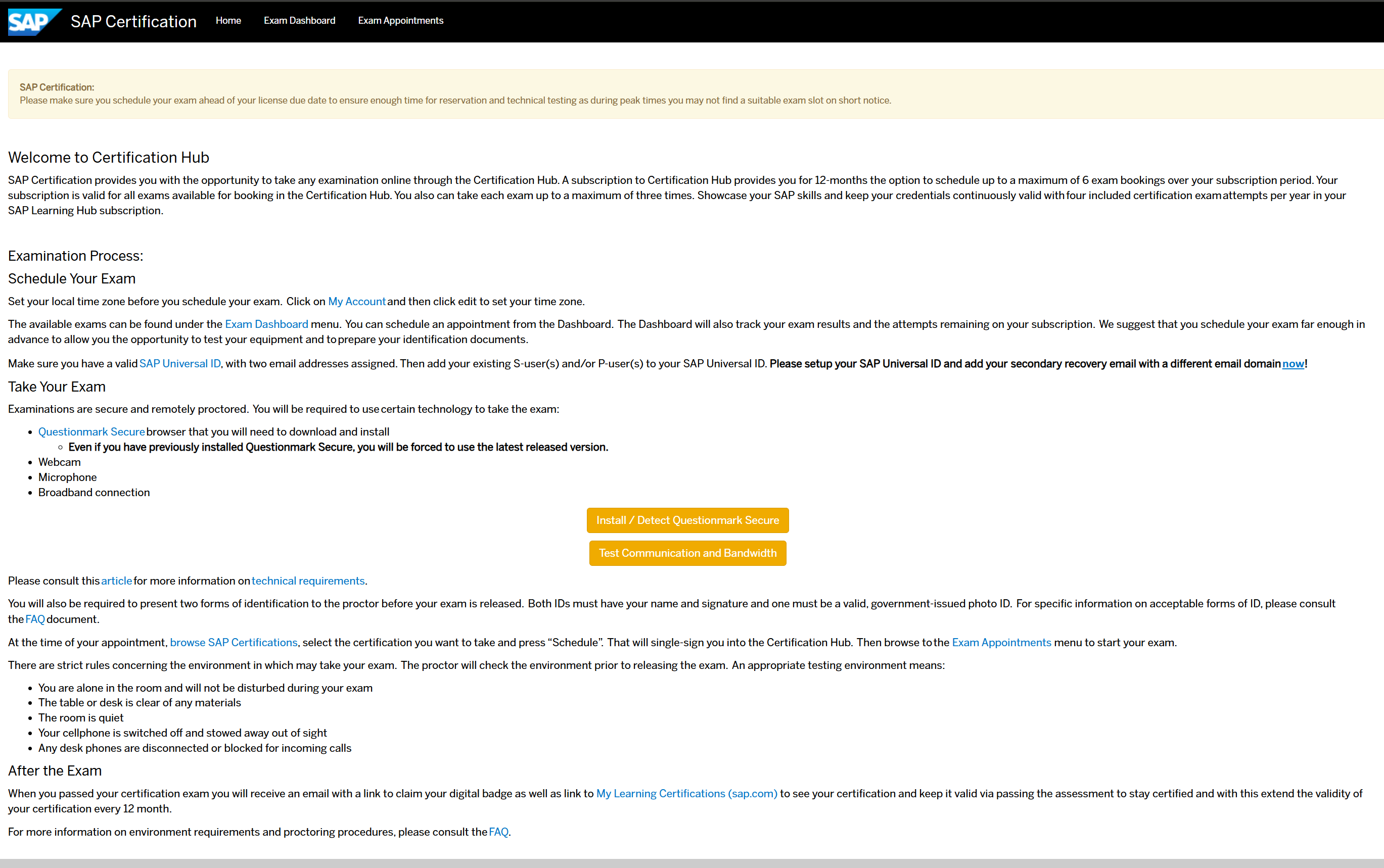Image resolution: width=1384 pixels, height=868 pixels.
Task: Open the technical requirements link
Action: pyautogui.click(x=308, y=581)
